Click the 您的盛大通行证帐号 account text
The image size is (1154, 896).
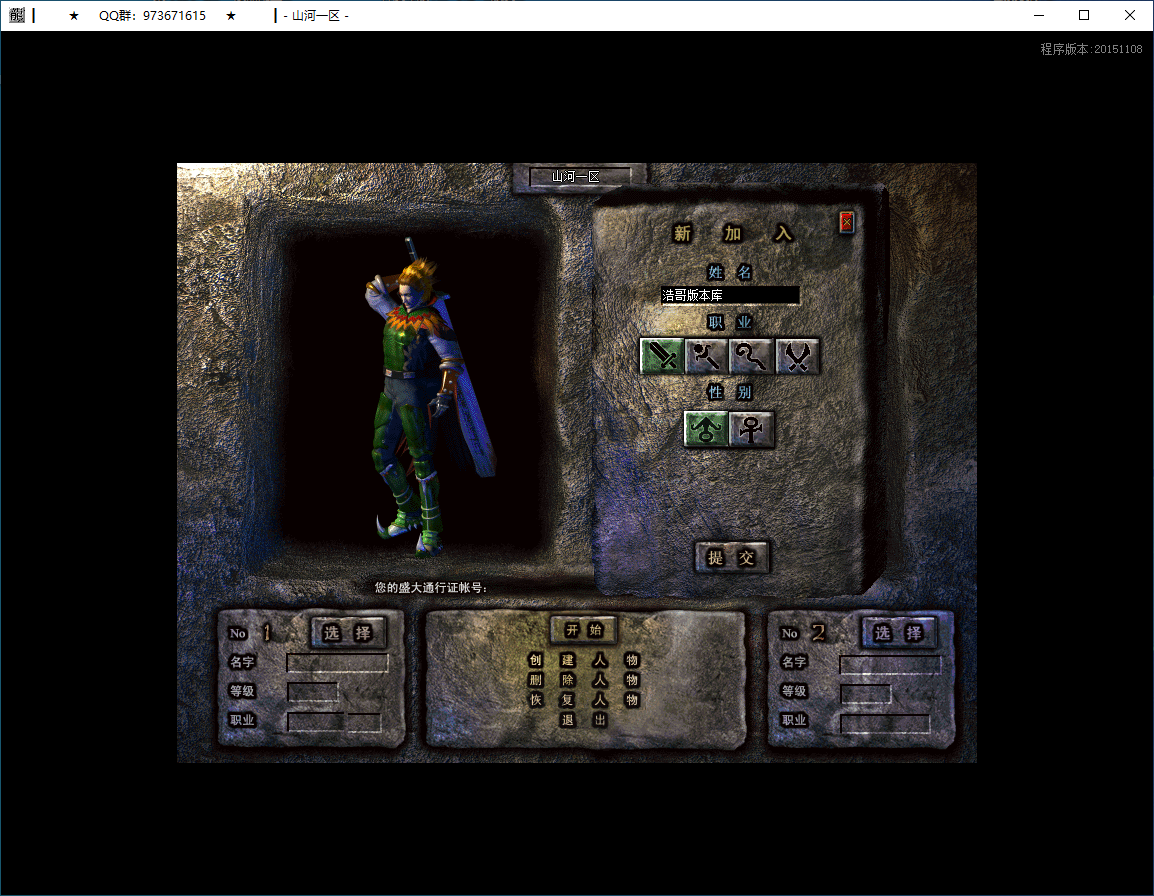[x=430, y=588]
